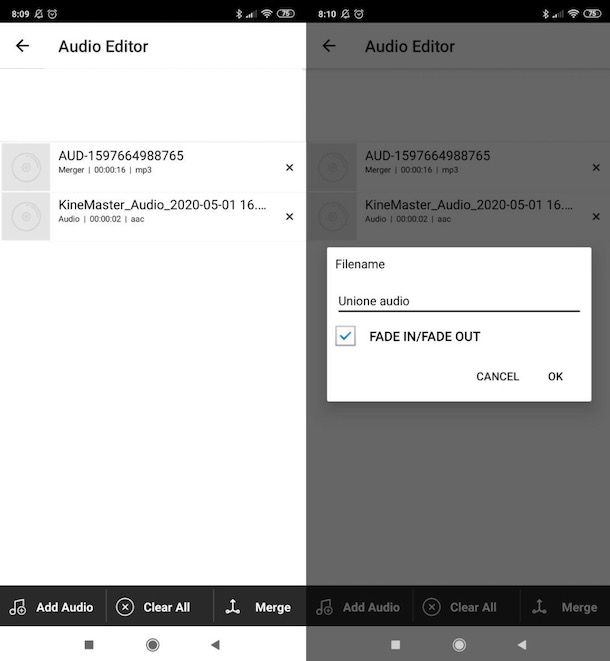Tap the Bluetooth icon in right status bar
This screenshot has width=610, height=661.
(546, 14)
